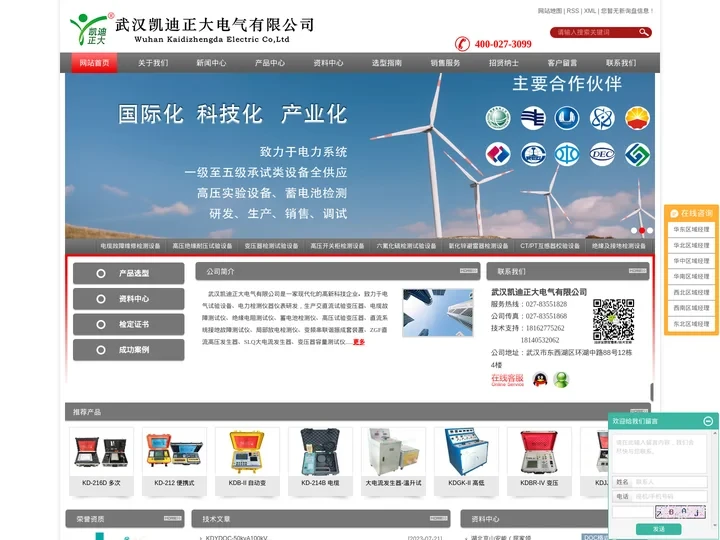Click the red diamond partner logo

coord(498,154)
